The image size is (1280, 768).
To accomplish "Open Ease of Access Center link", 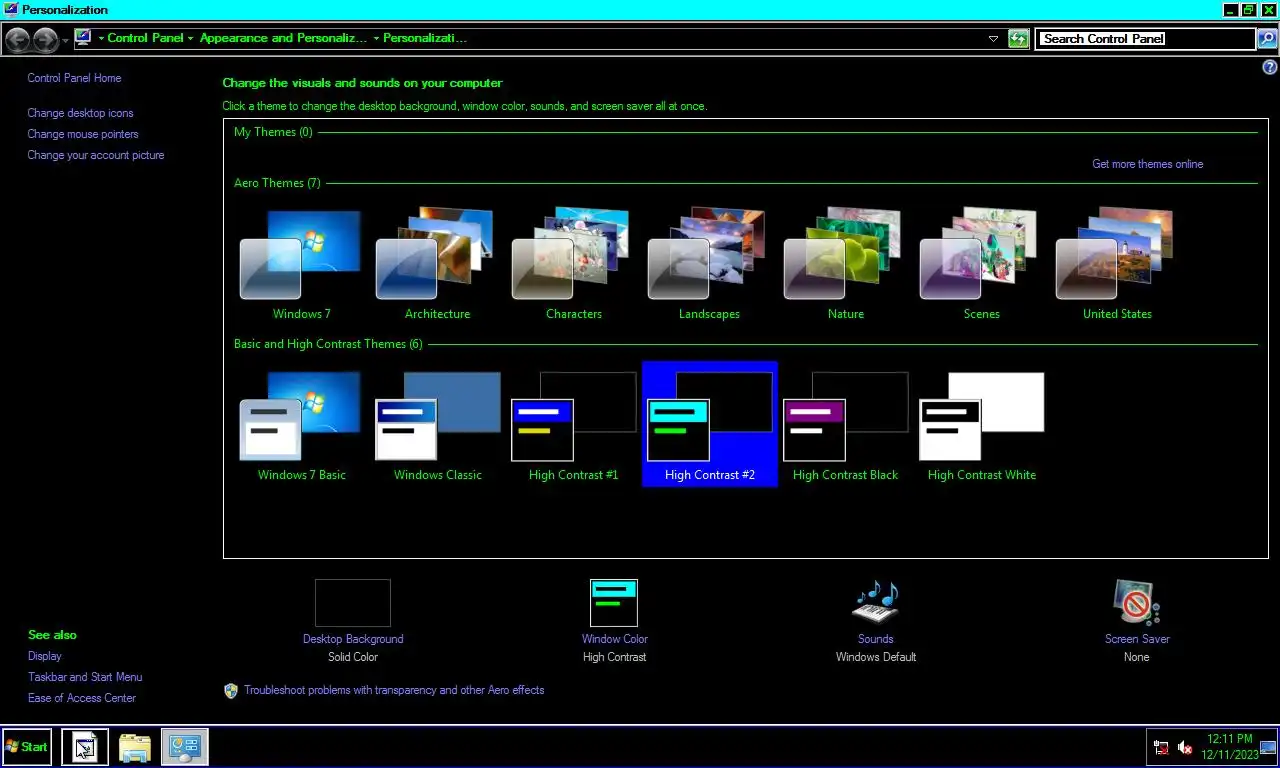I will click(82, 698).
